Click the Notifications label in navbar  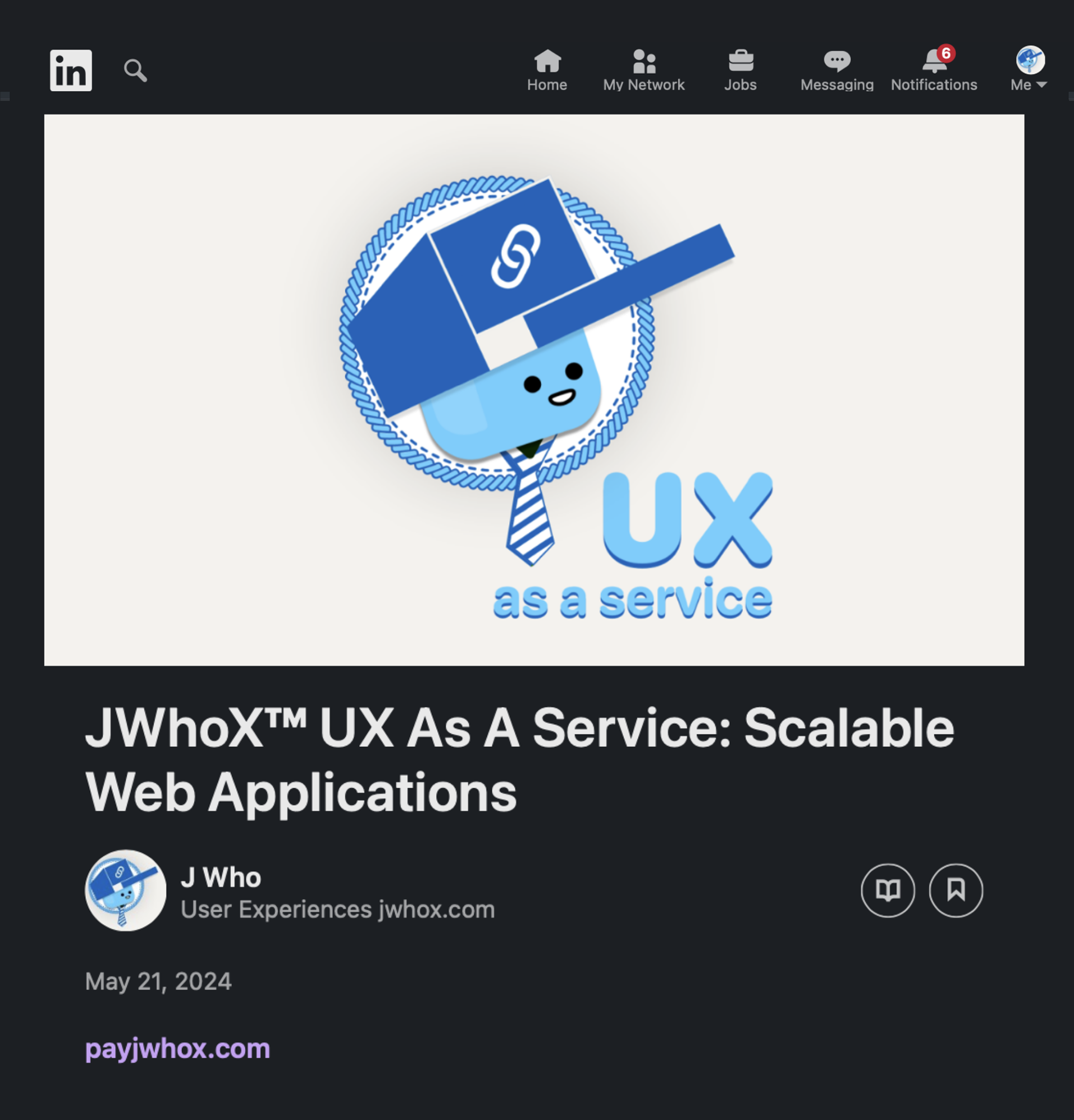[x=934, y=85]
